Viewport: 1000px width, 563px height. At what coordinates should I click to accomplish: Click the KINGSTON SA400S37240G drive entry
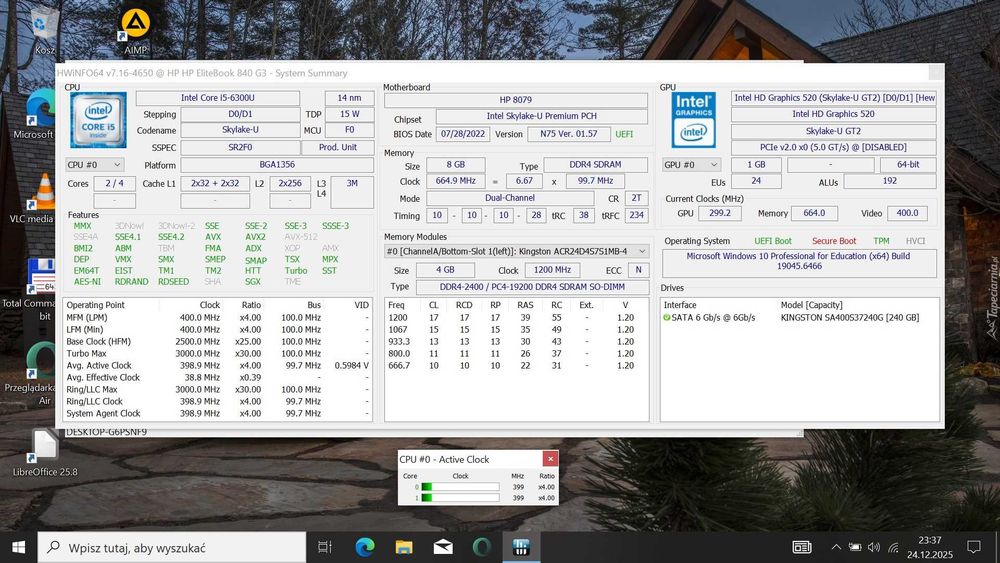[849, 318]
